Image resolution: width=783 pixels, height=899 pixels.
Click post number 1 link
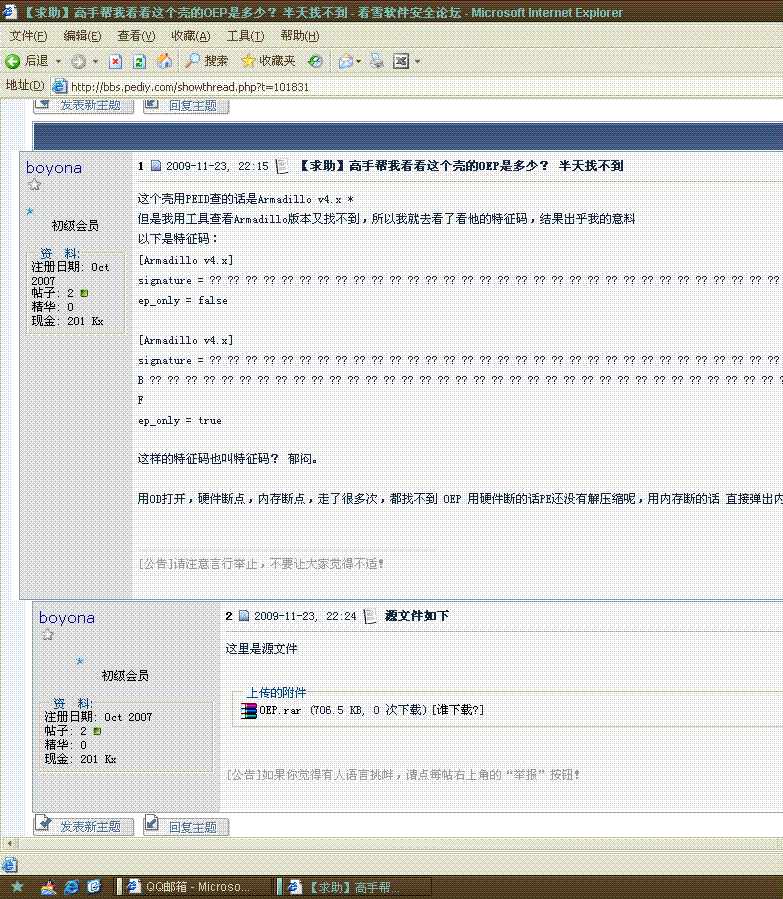coord(141,166)
